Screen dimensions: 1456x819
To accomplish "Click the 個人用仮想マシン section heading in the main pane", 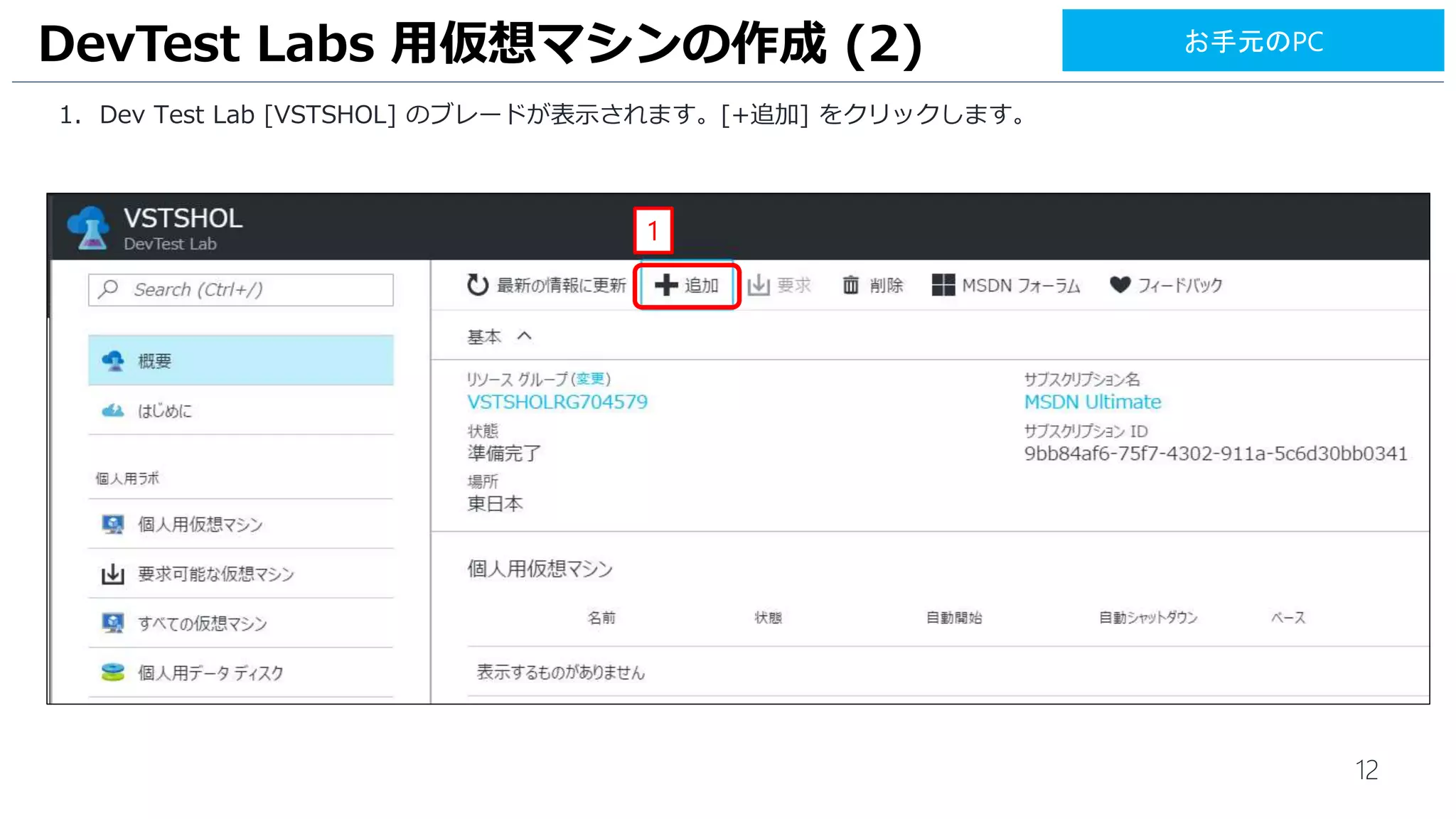I will pyautogui.click(x=540, y=569).
